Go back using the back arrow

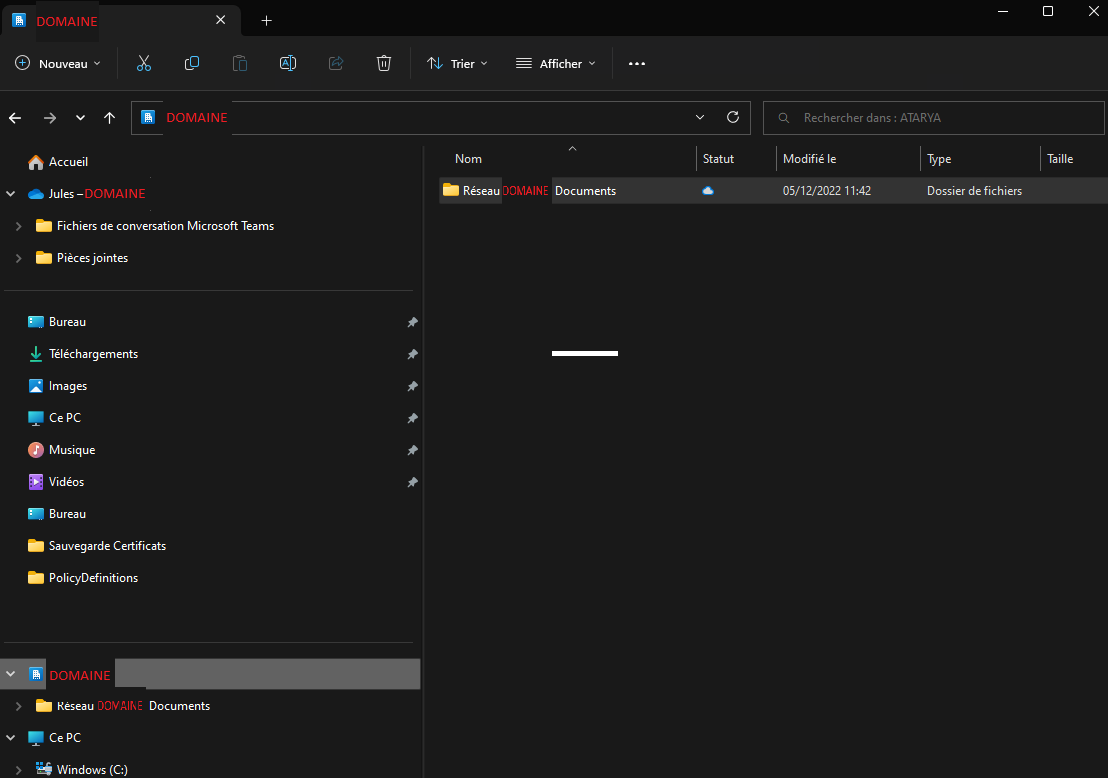(x=15, y=117)
